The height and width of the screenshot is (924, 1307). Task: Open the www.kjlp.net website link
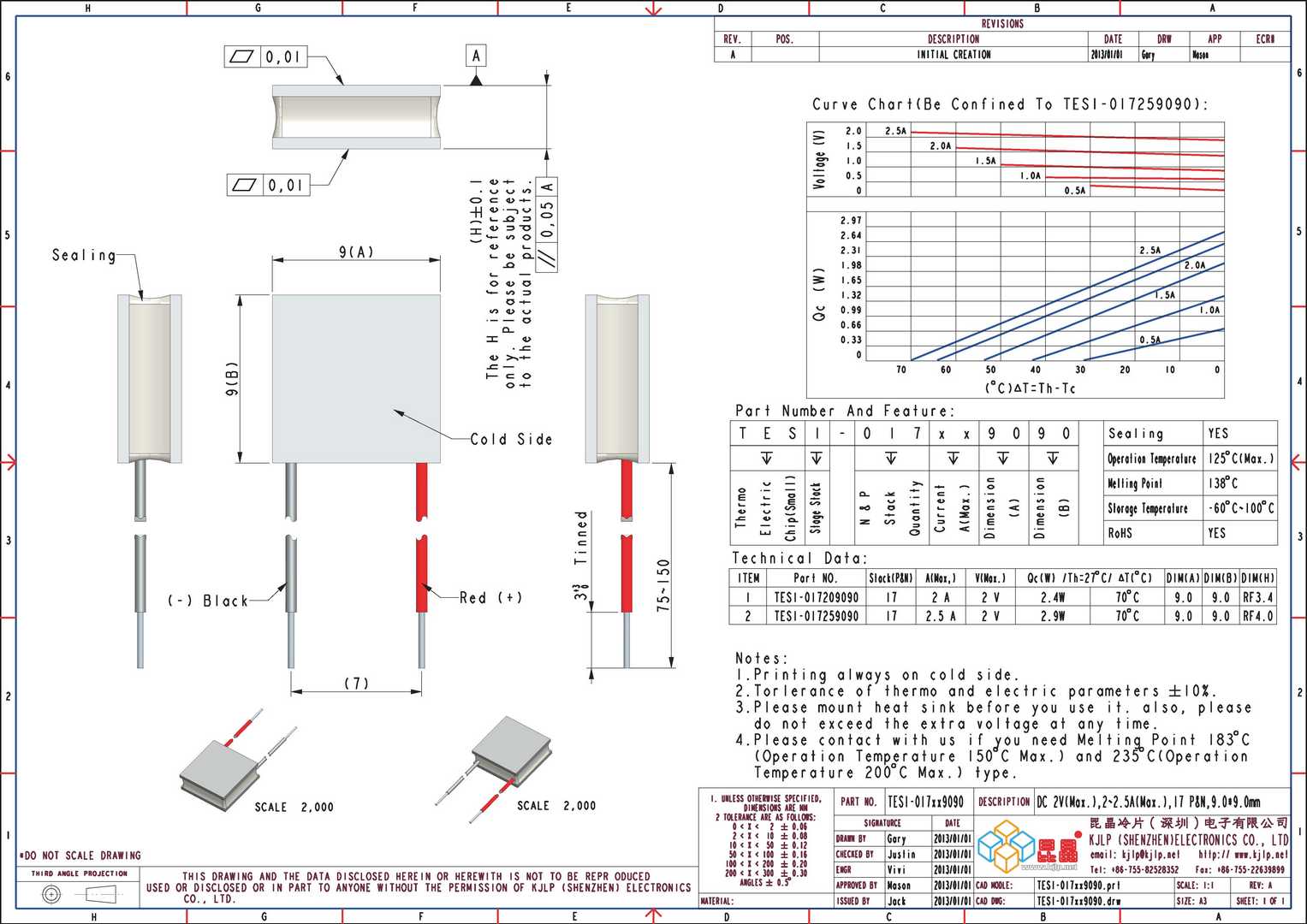pos(1244,855)
